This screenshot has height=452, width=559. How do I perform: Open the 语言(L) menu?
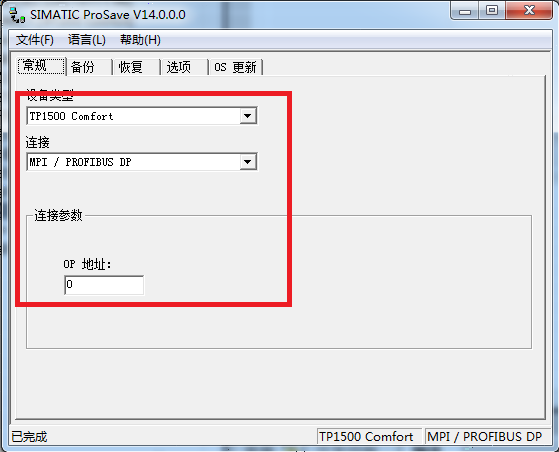click(x=87, y=40)
